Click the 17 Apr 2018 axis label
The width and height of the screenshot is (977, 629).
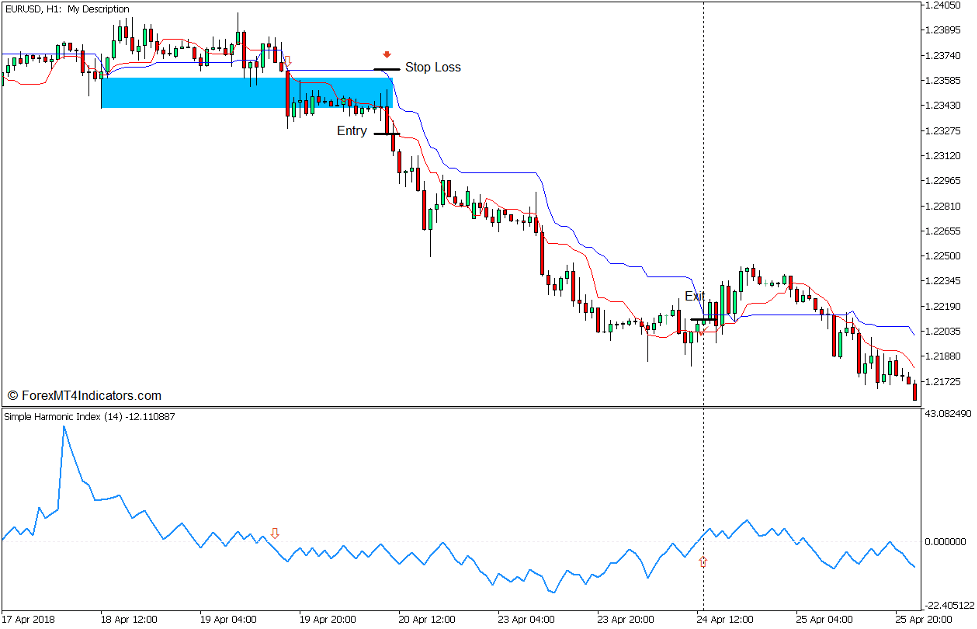28,620
